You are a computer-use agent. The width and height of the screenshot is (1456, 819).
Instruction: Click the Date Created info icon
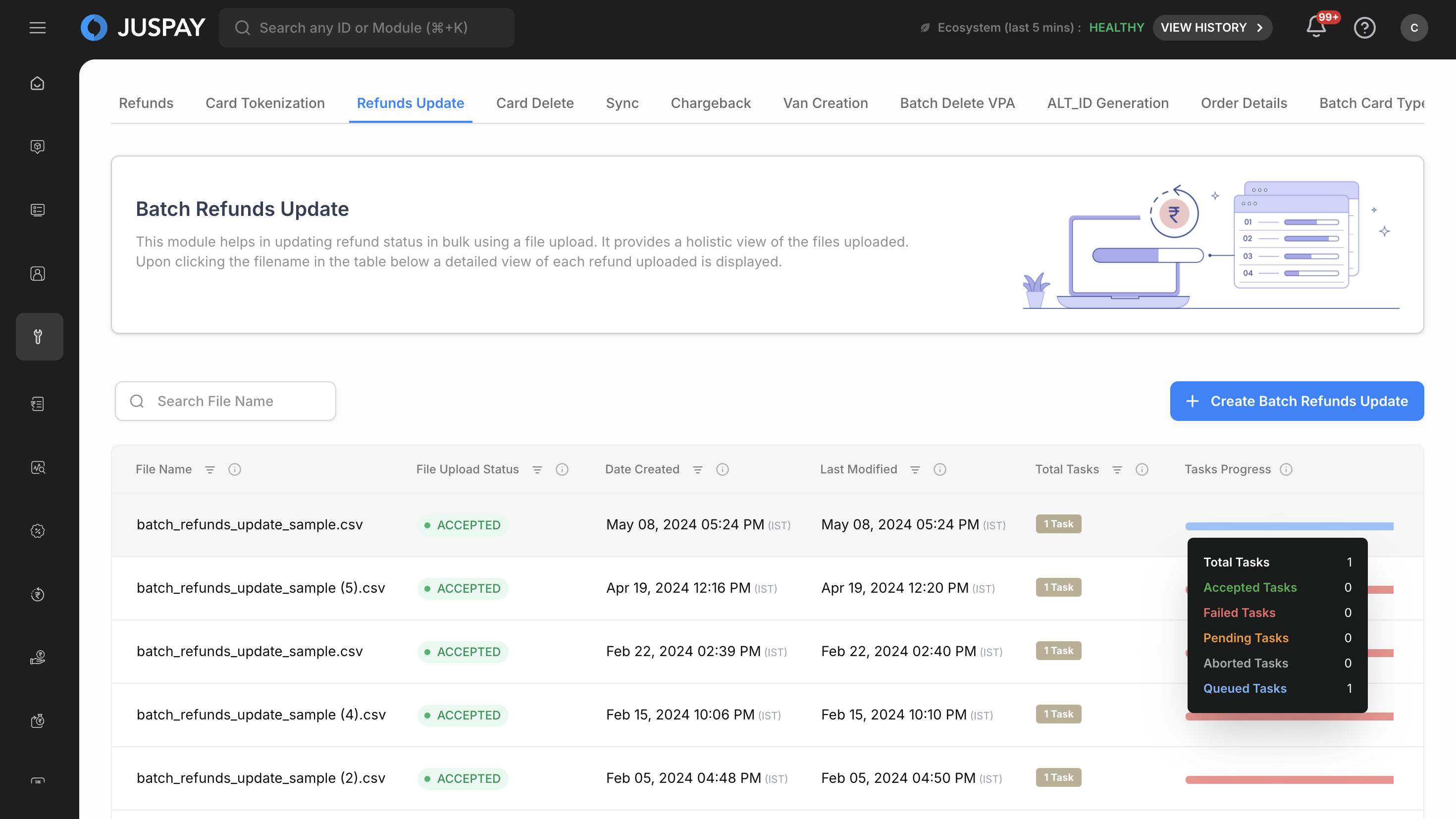tap(723, 469)
